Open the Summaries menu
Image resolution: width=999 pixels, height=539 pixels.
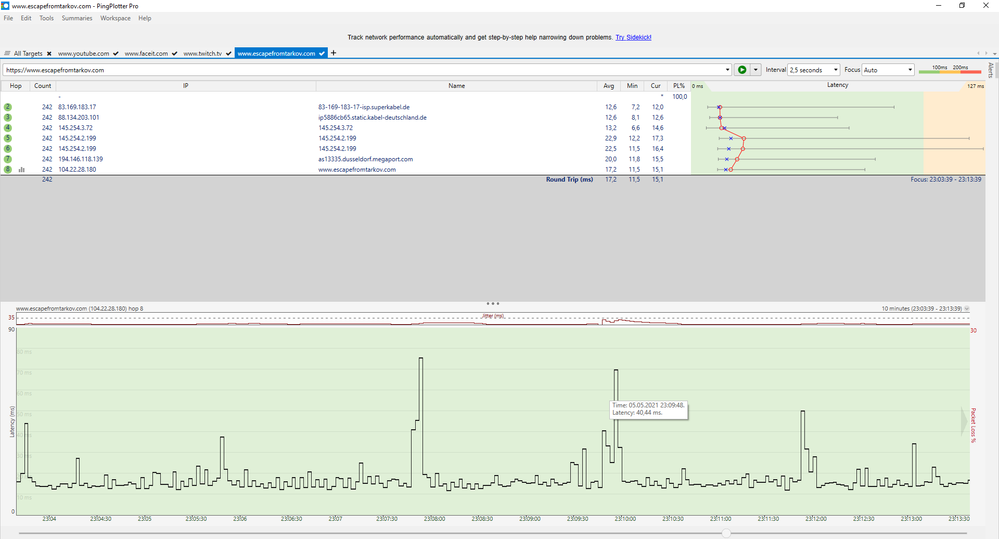click(77, 18)
